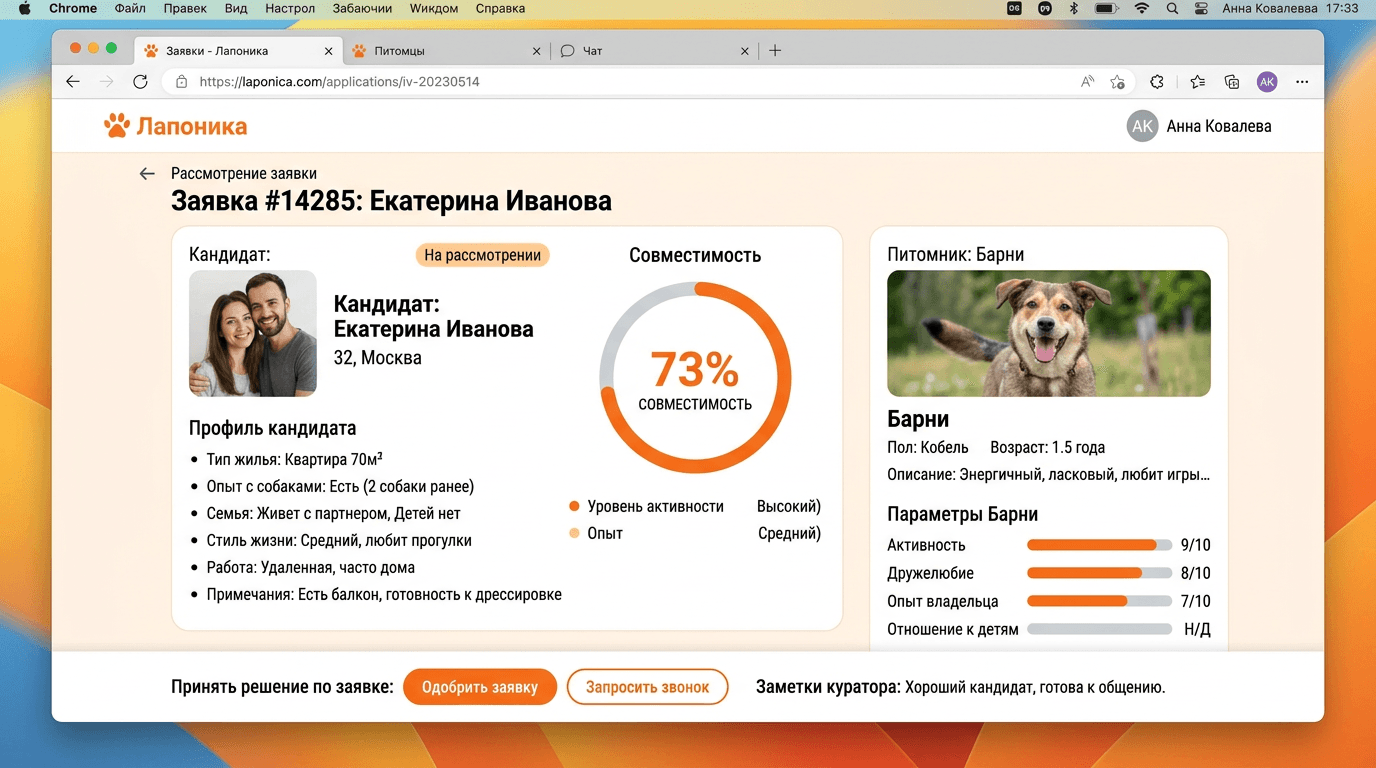Open the Справка menu
The width and height of the screenshot is (1376, 768).
(501, 9)
